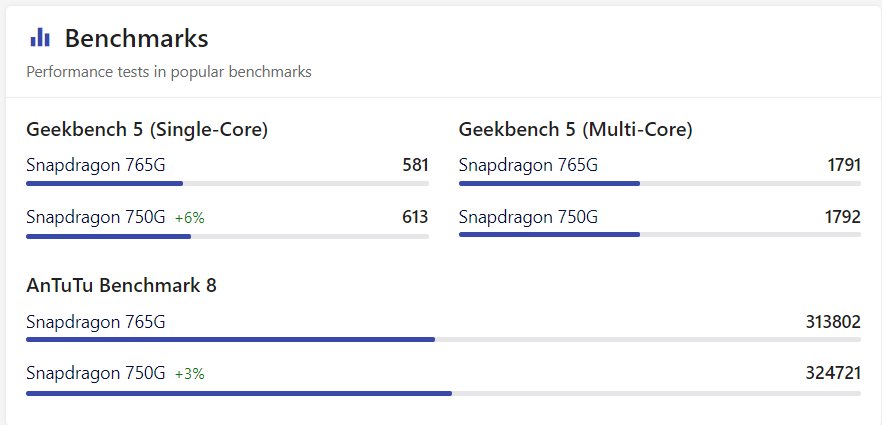
Task: Select Snapdragon 750G under Multi-Core
Action: pyautogui.click(x=528, y=217)
